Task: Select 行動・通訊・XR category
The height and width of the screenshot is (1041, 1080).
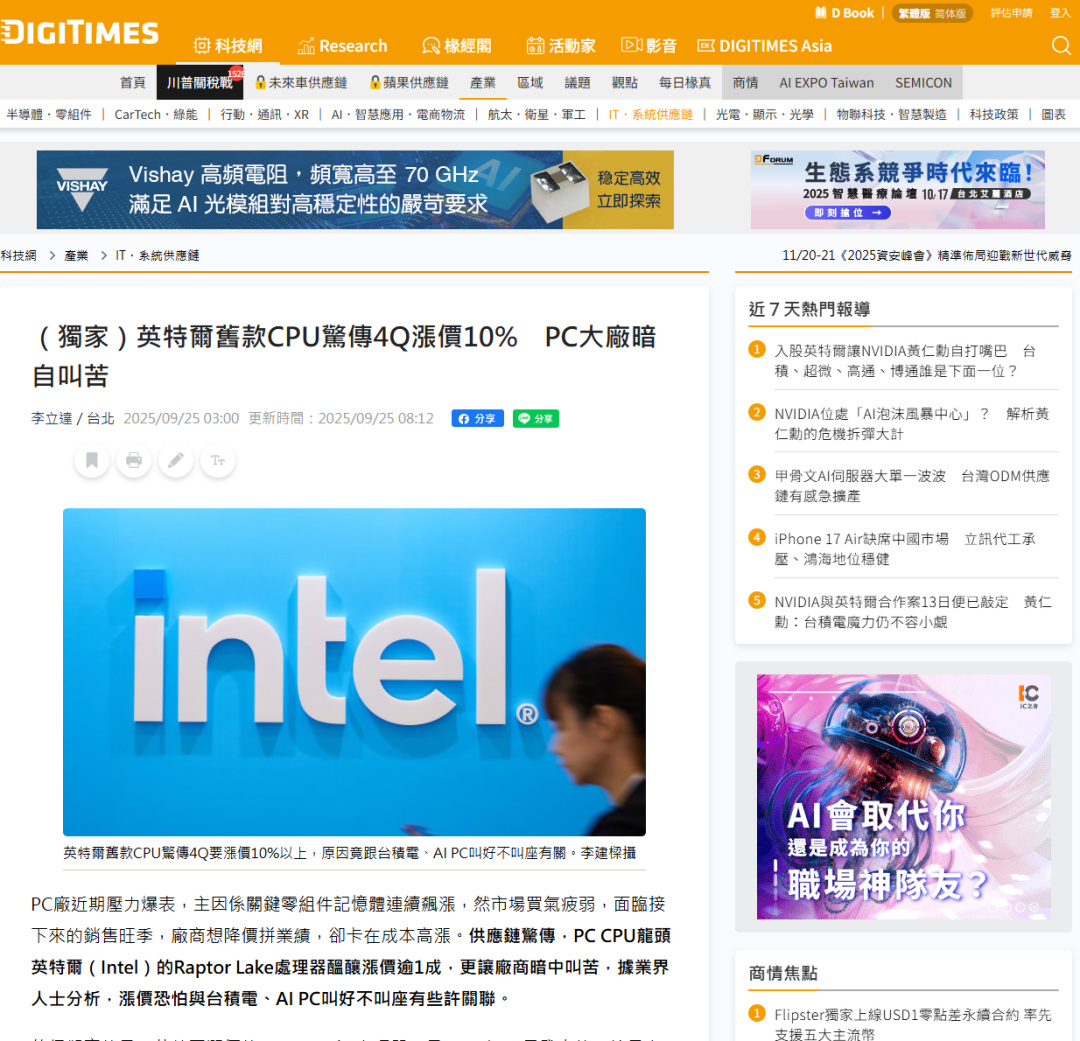Action: click(264, 114)
